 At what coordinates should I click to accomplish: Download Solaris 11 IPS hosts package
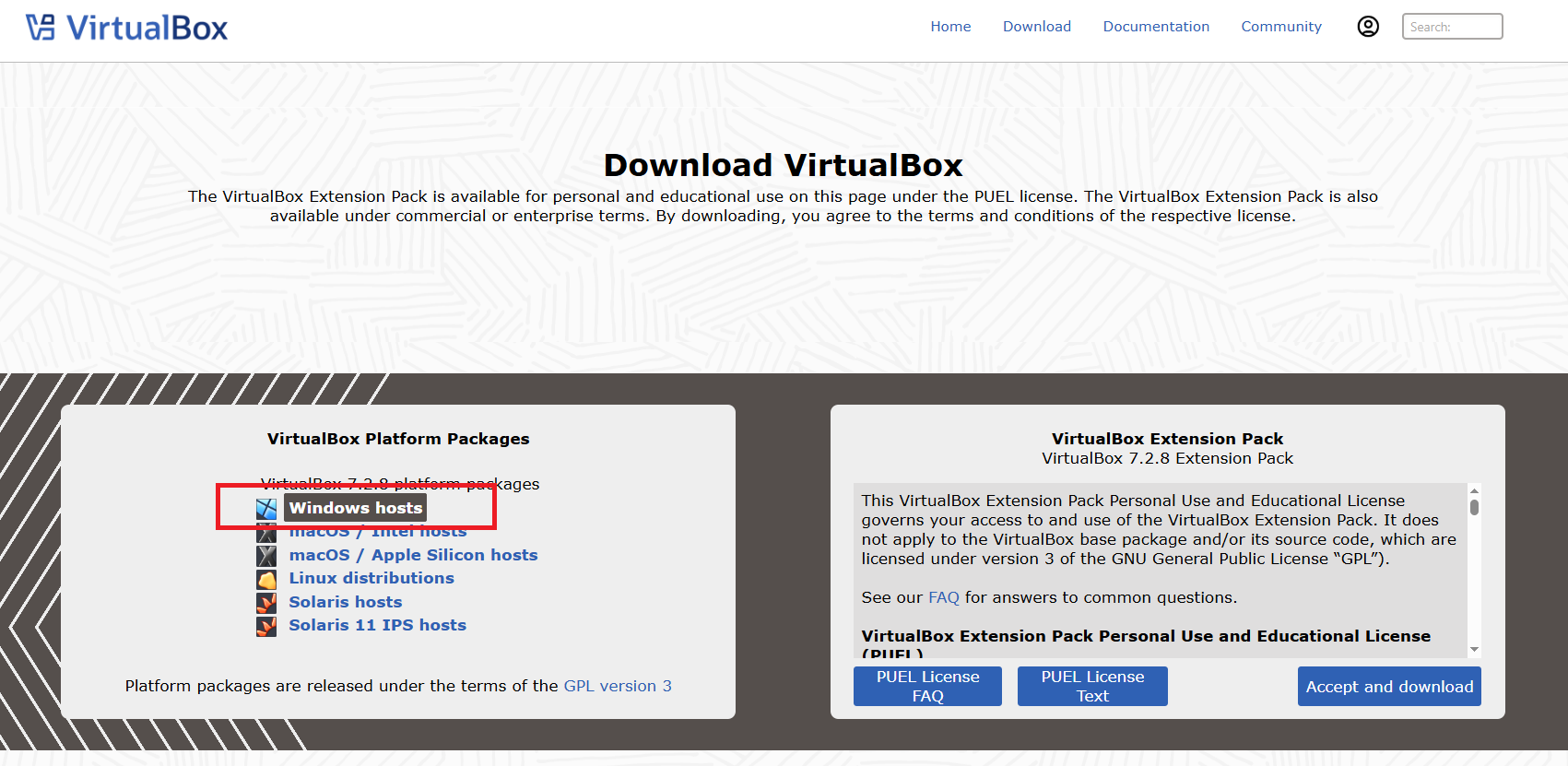(378, 625)
